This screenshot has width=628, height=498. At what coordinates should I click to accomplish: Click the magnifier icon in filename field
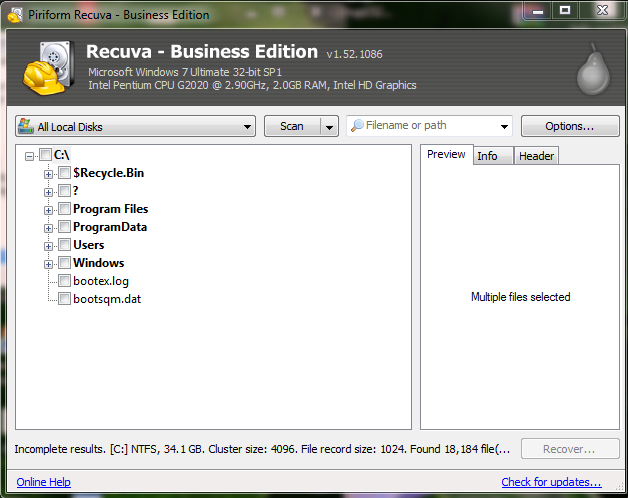point(357,125)
